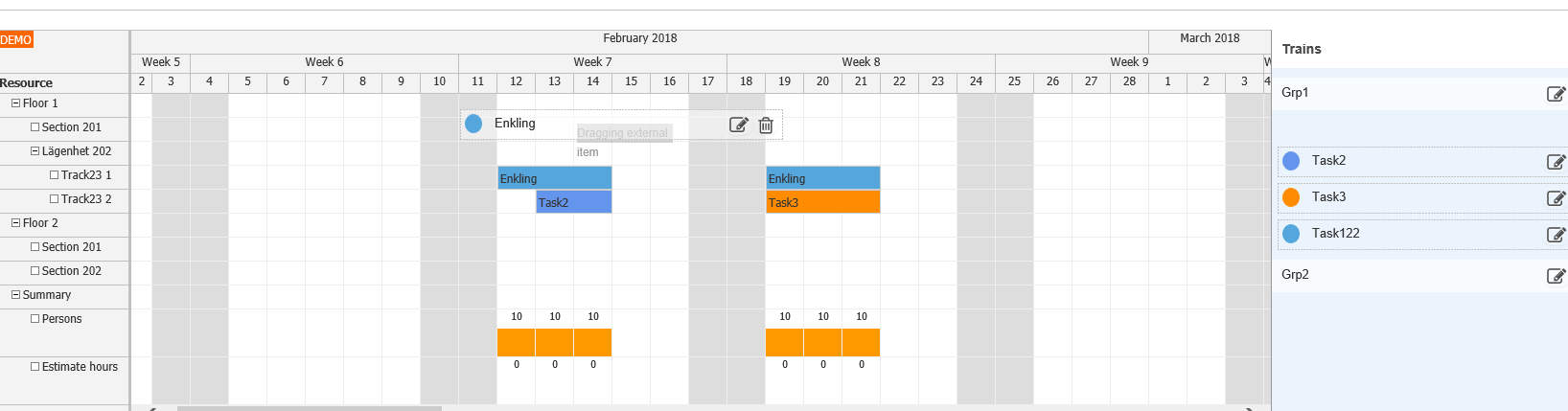Toggle the box next to Persons
Image resolution: width=1568 pixels, height=411 pixels.
coord(35,318)
